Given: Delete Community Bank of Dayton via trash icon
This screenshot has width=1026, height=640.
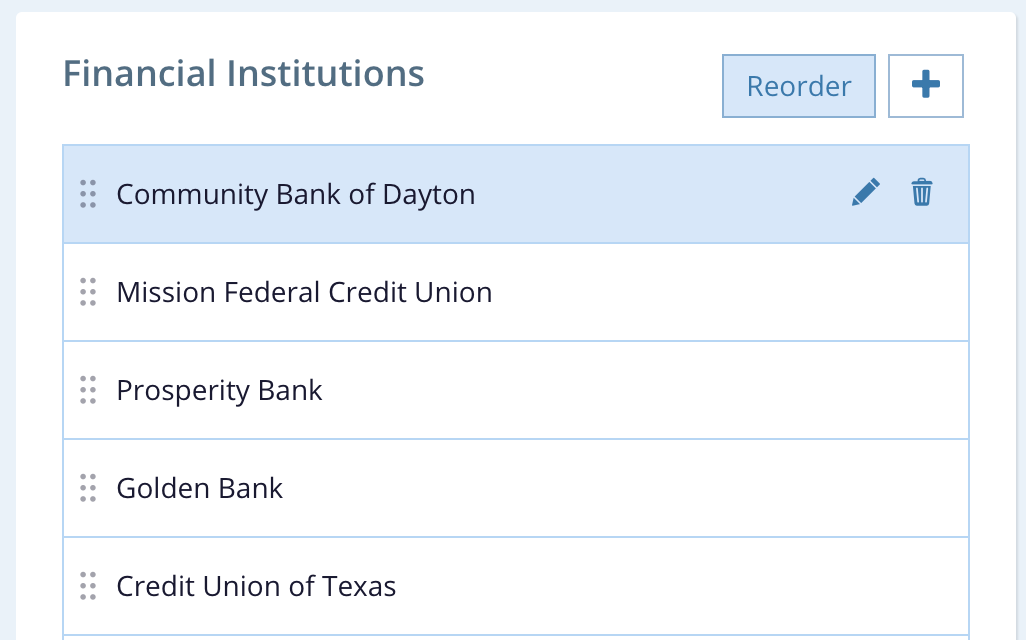Looking at the screenshot, I should (921, 193).
